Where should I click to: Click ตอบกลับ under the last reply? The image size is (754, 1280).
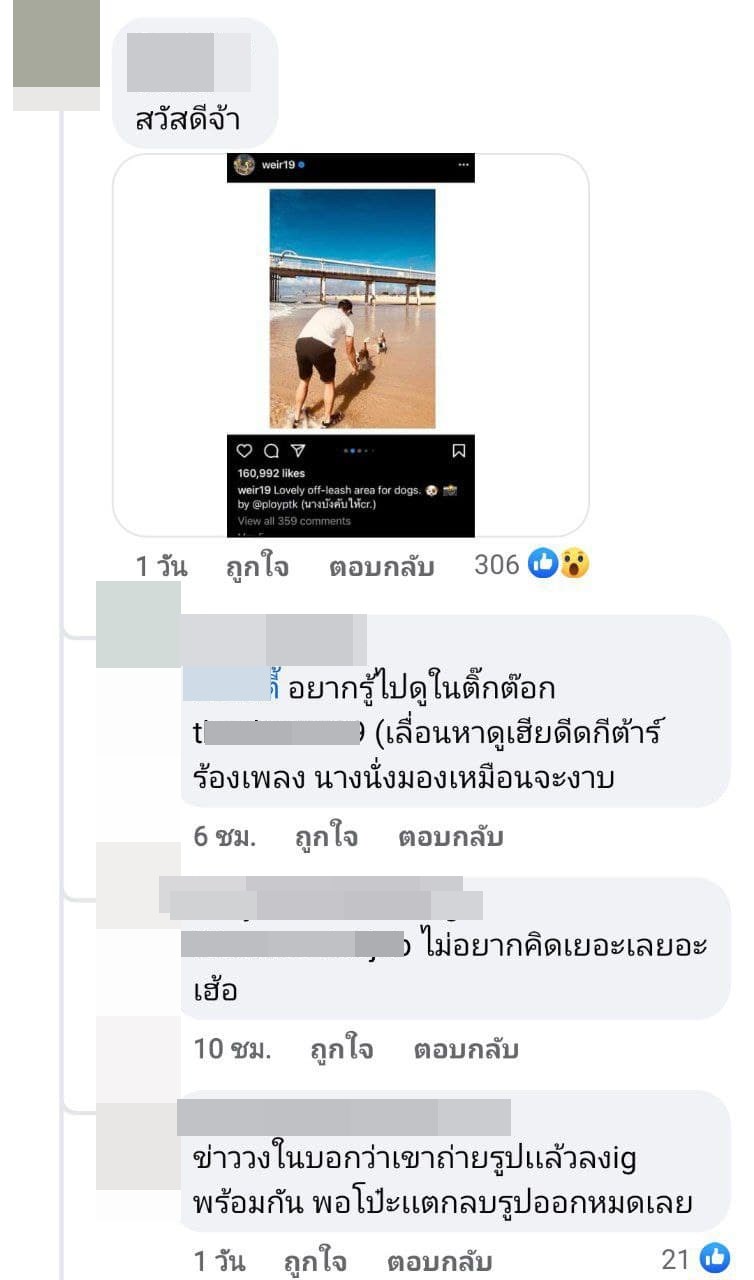(x=440, y=1261)
